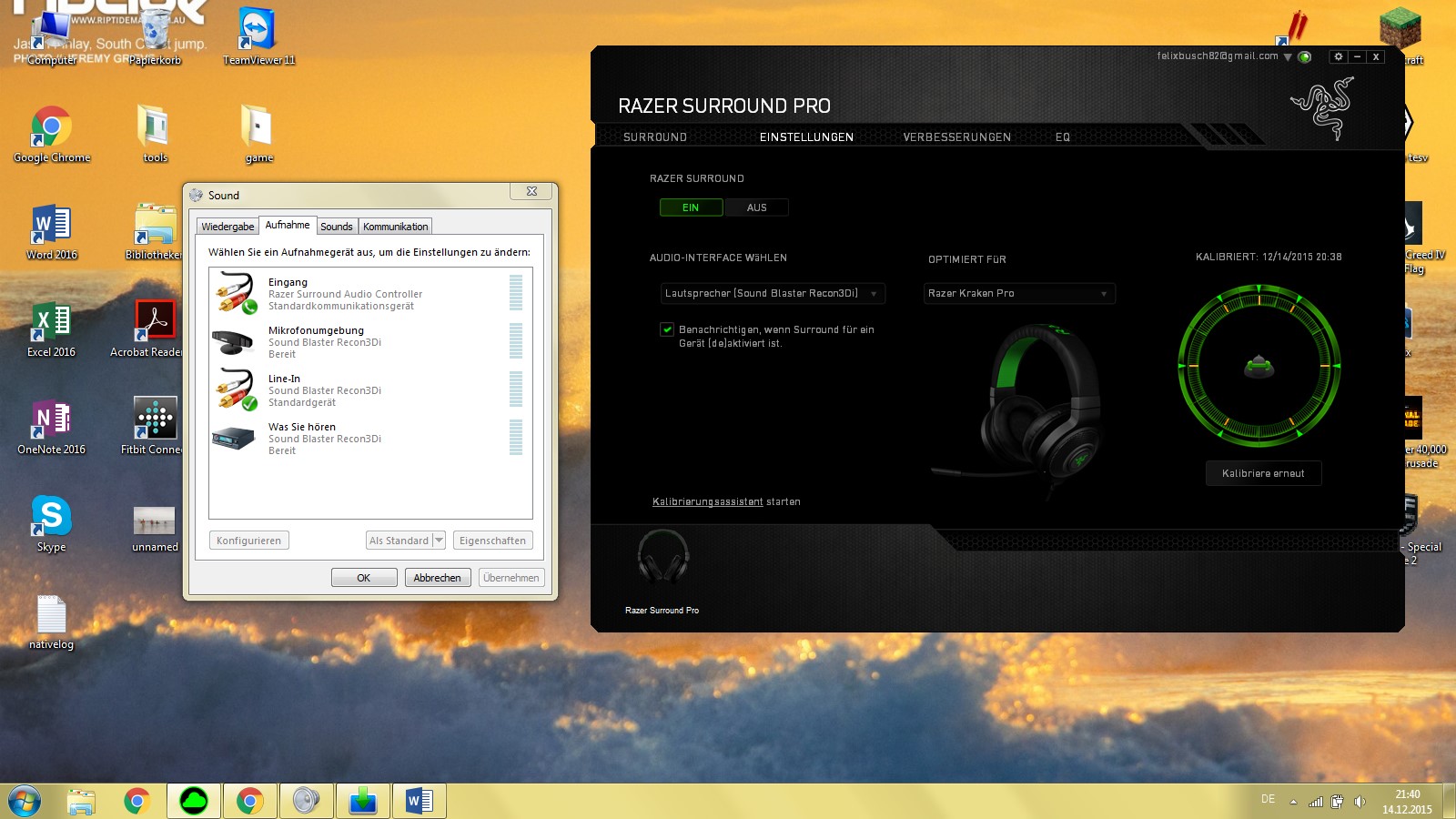Select the Aufnahme tab in Sound
This screenshot has width=1456, height=819.
coord(288,225)
